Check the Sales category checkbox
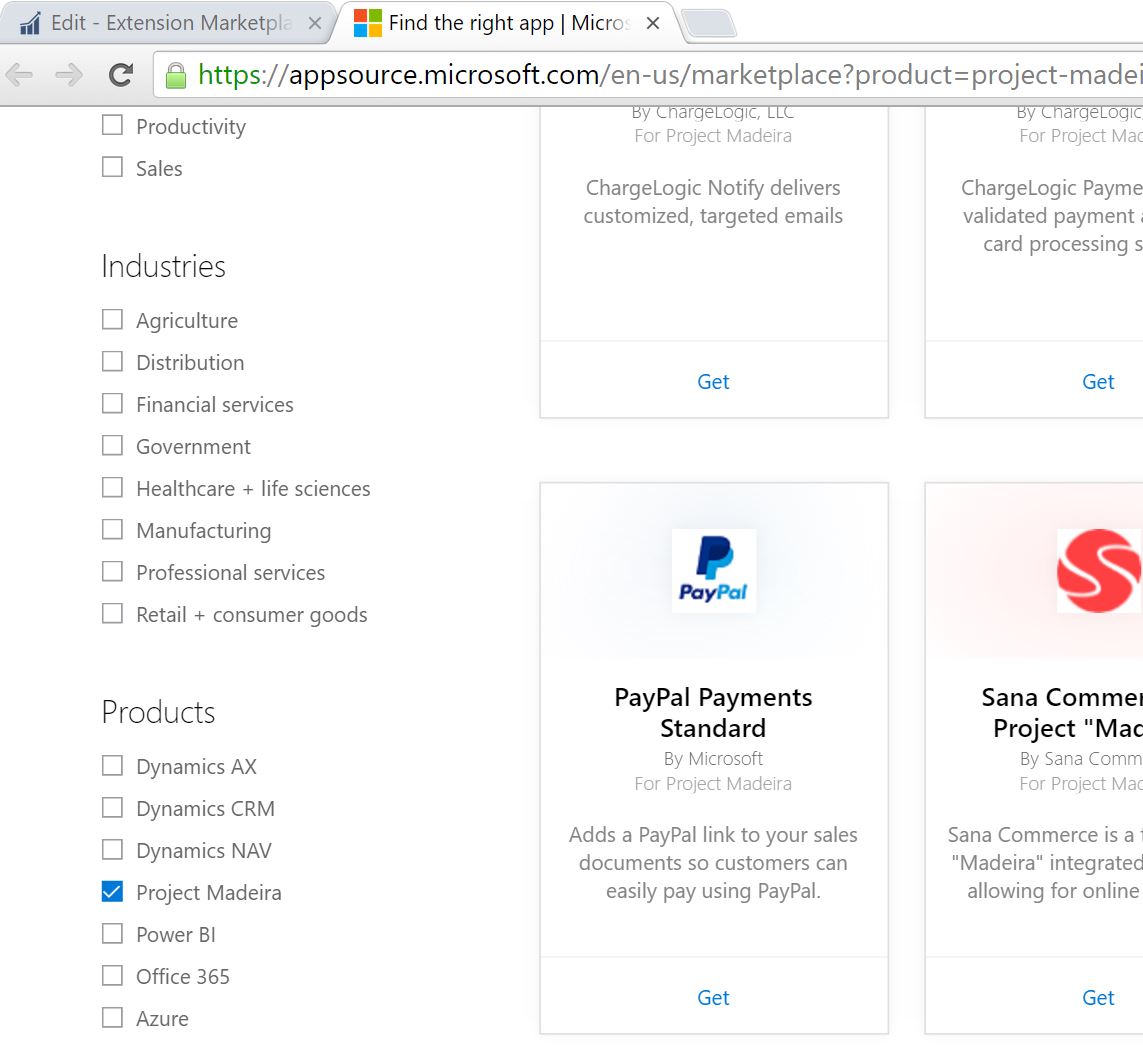The image size is (1143, 1051). pyautogui.click(x=112, y=167)
